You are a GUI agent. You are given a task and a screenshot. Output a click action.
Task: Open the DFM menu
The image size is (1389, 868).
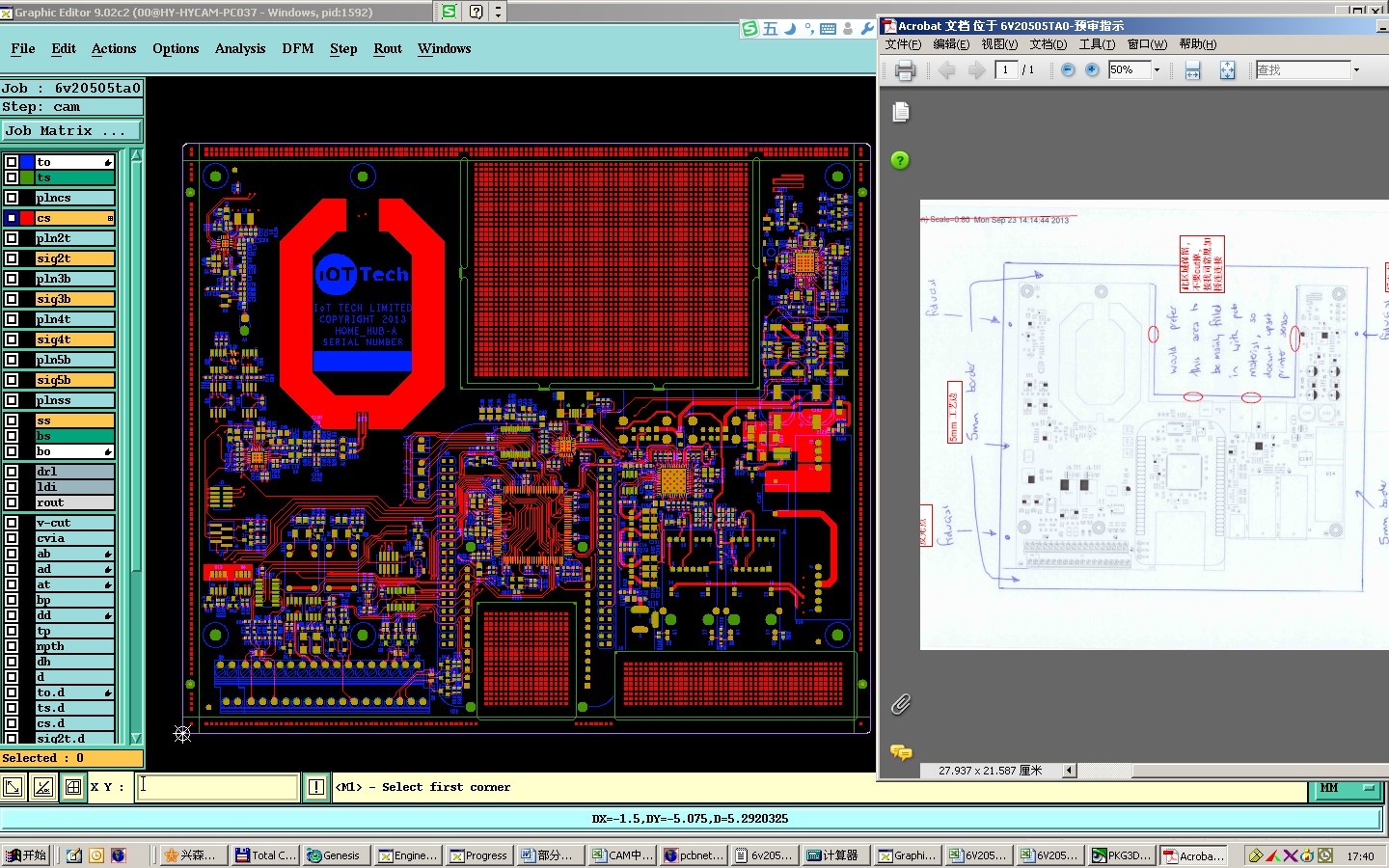(x=297, y=48)
